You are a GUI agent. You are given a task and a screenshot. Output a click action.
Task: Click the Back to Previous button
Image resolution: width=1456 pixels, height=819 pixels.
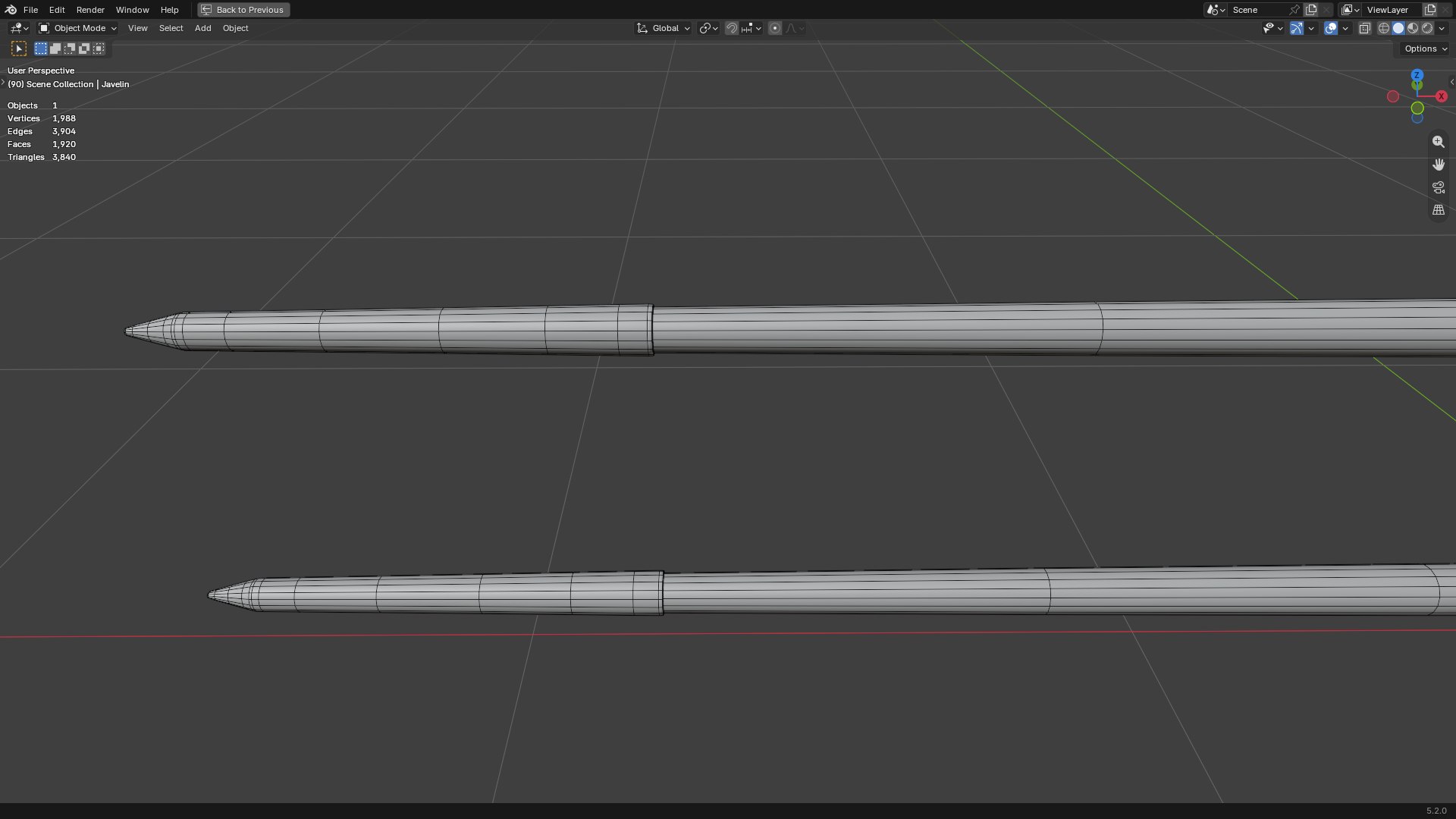[243, 10]
